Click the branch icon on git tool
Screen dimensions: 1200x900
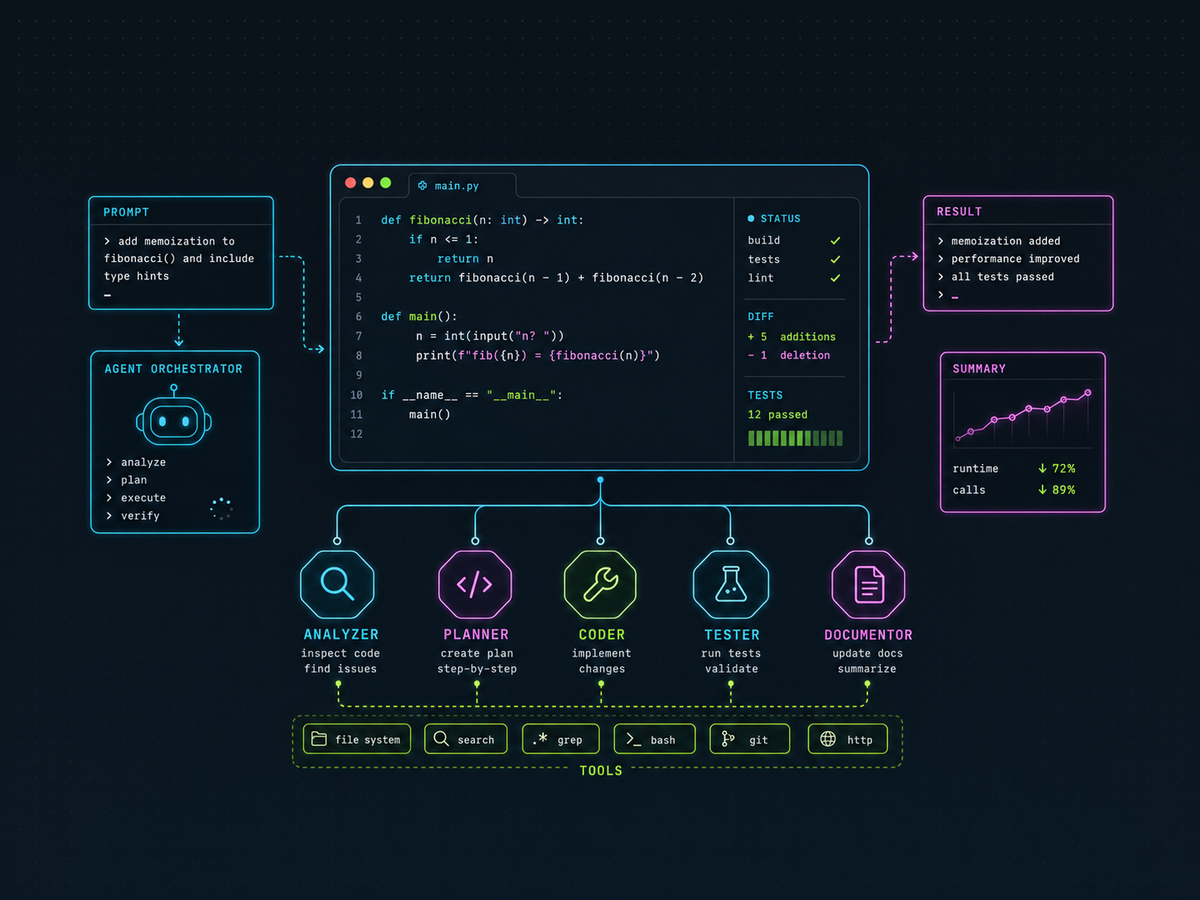pos(728,739)
